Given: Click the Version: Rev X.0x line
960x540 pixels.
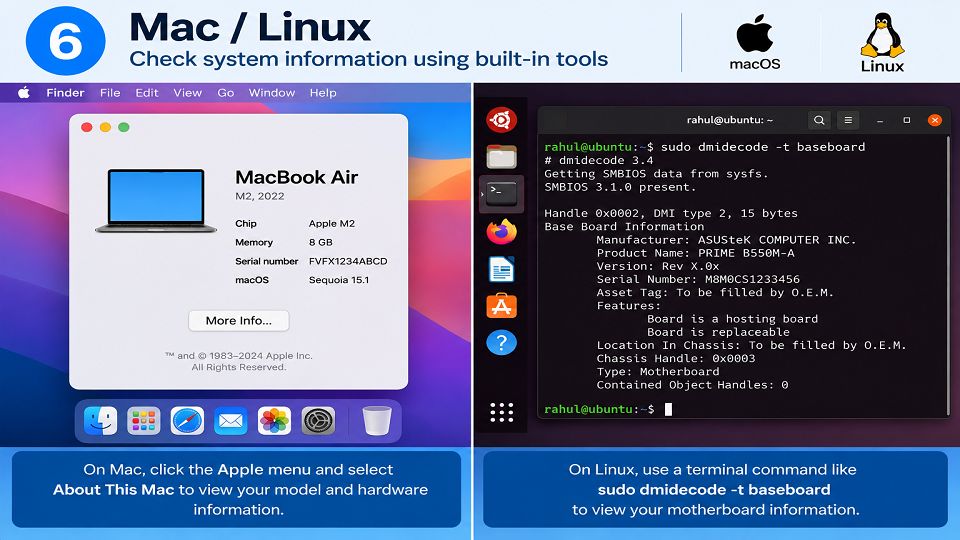Looking at the screenshot, I should coord(658,266).
